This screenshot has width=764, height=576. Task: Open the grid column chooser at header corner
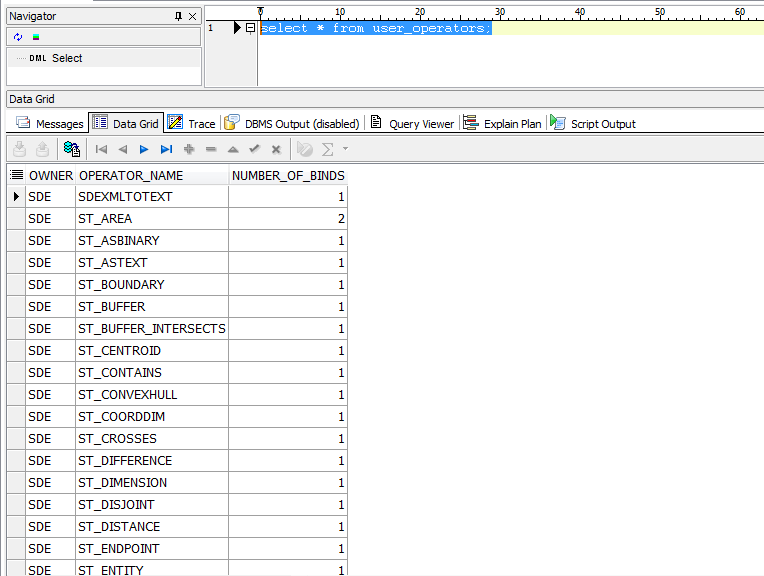coord(16,175)
